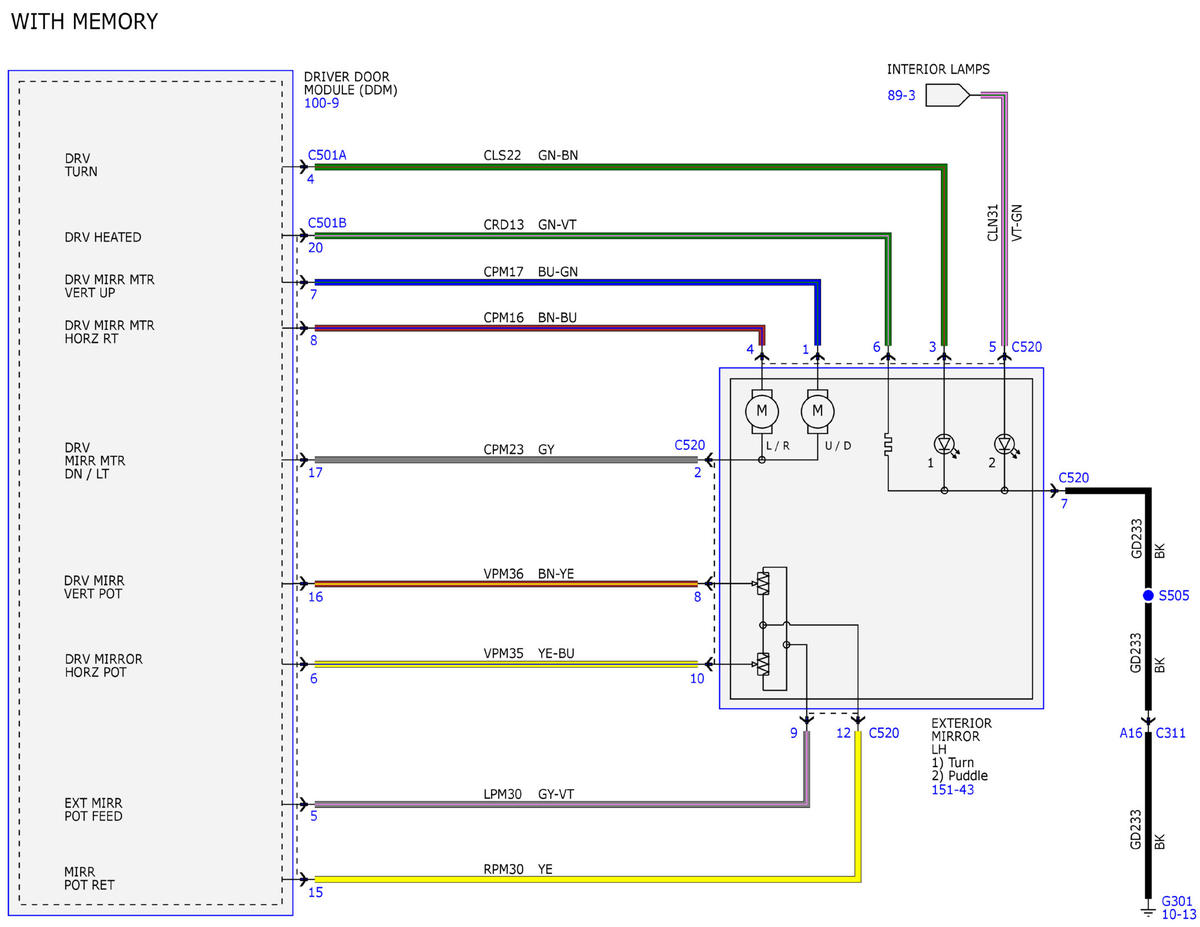
Task: Open the 151-43 Exterior Mirror reference
Action: pos(953,789)
